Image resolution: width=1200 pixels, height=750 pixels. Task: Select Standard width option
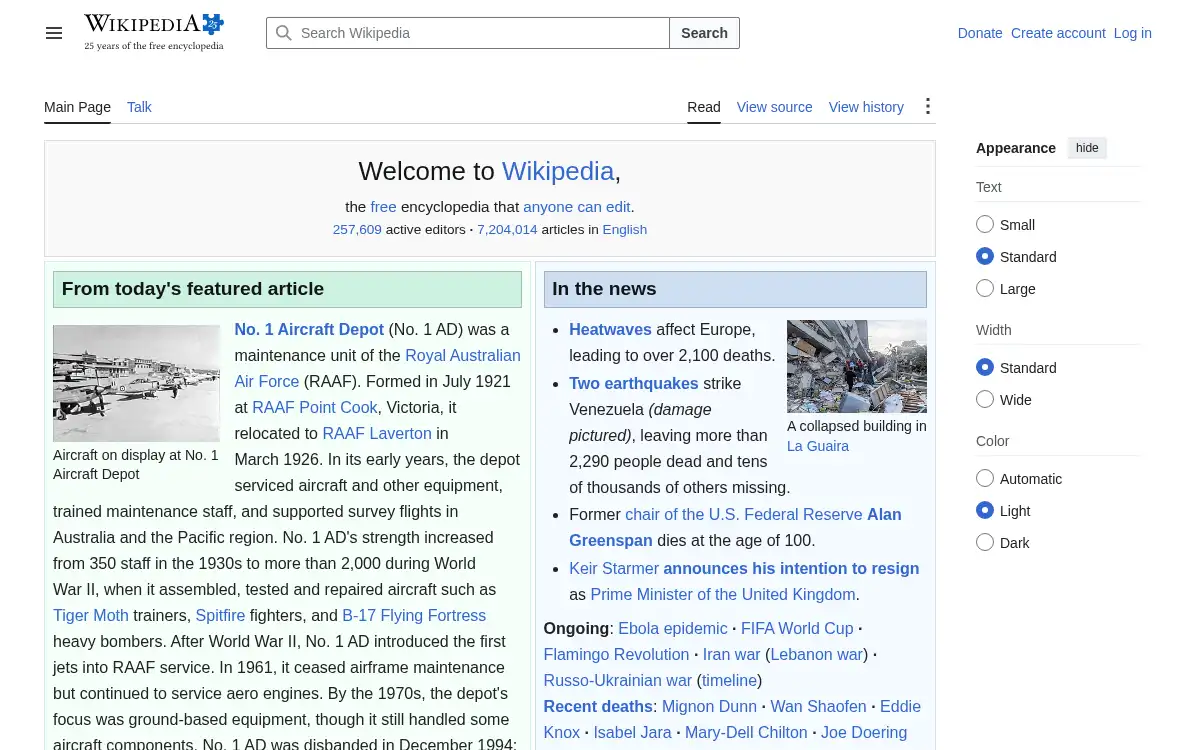click(x=985, y=368)
